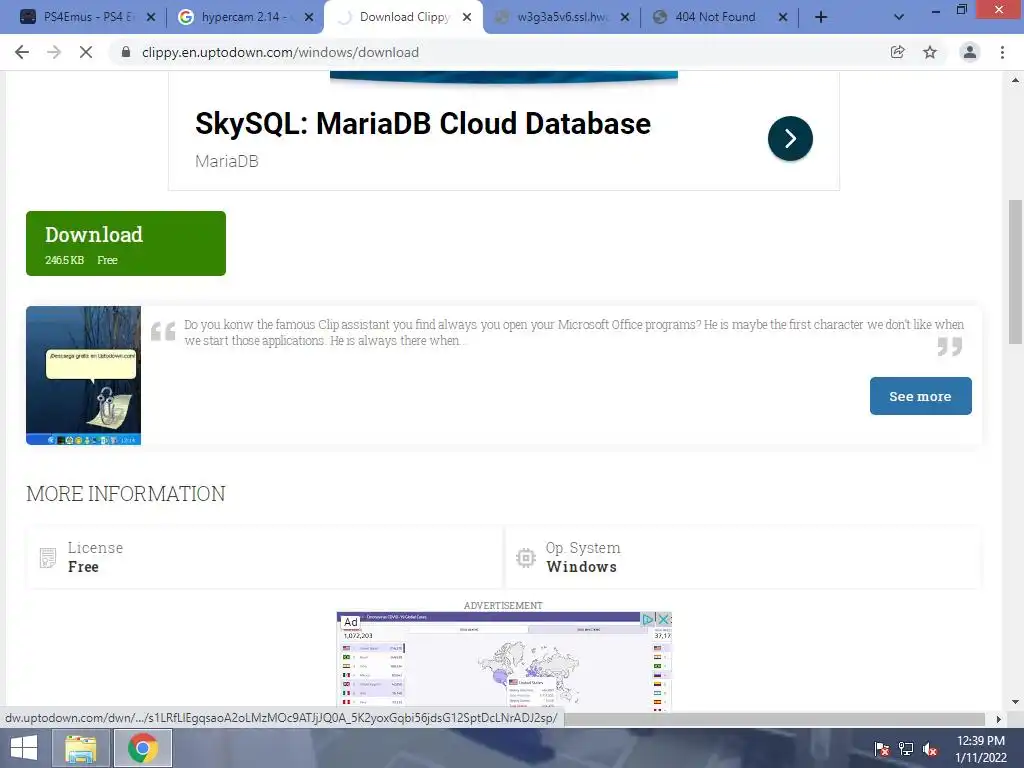This screenshot has width=1024, height=768.
Task: Go back to the previous page
Action: coord(22,52)
